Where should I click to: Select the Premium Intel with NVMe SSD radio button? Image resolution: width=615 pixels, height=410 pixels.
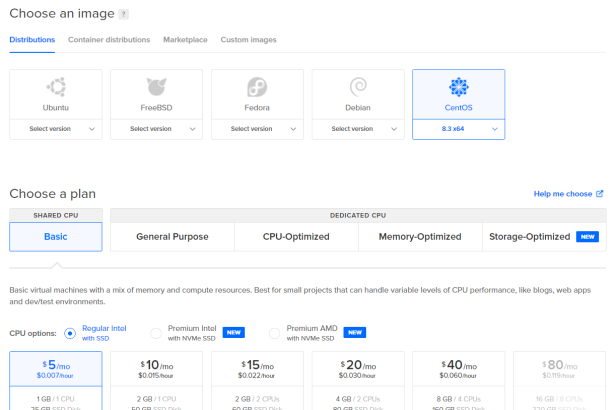156,333
